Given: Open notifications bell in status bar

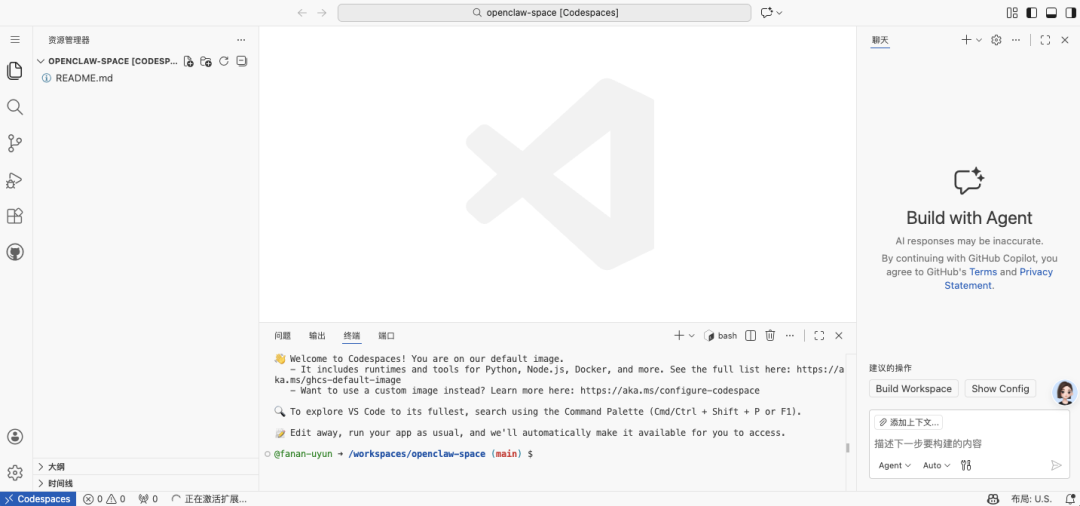Looking at the screenshot, I should point(1070,498).
